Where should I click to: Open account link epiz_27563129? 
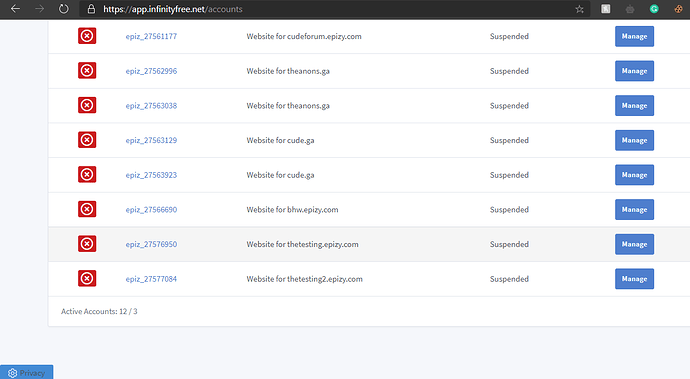151,140
